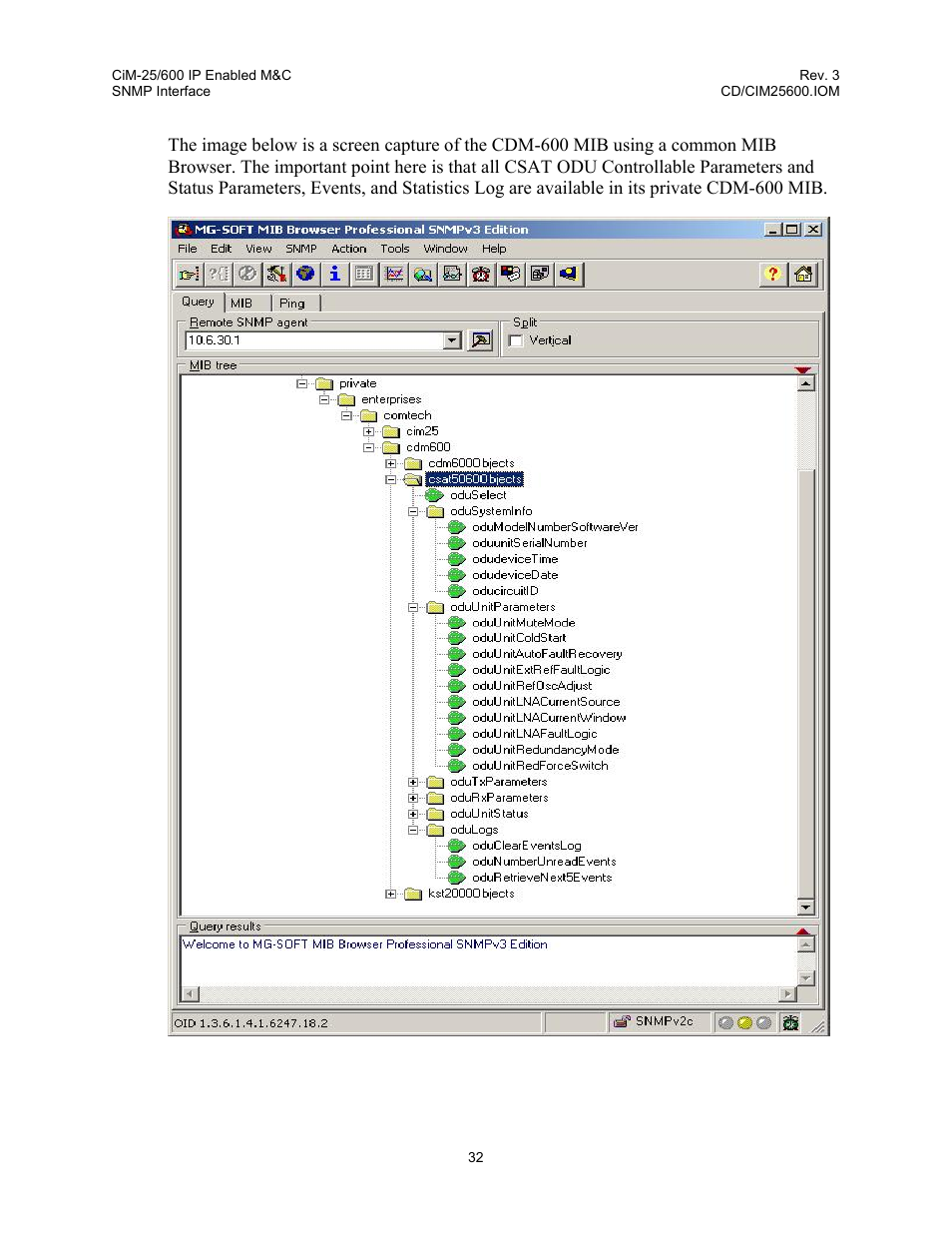Select the enterprises tree node
This screenshot has height=1233, width=952.
tap(391, 399)
